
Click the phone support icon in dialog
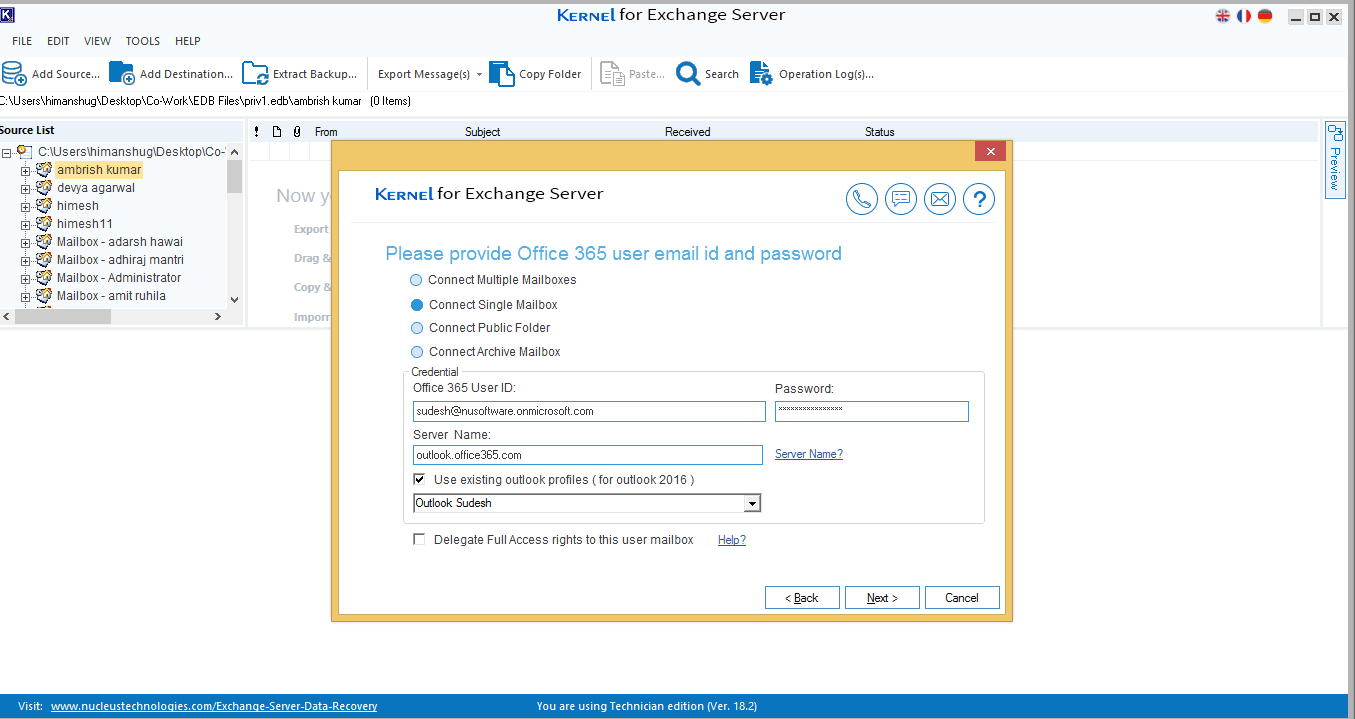(x=862, y=199)
